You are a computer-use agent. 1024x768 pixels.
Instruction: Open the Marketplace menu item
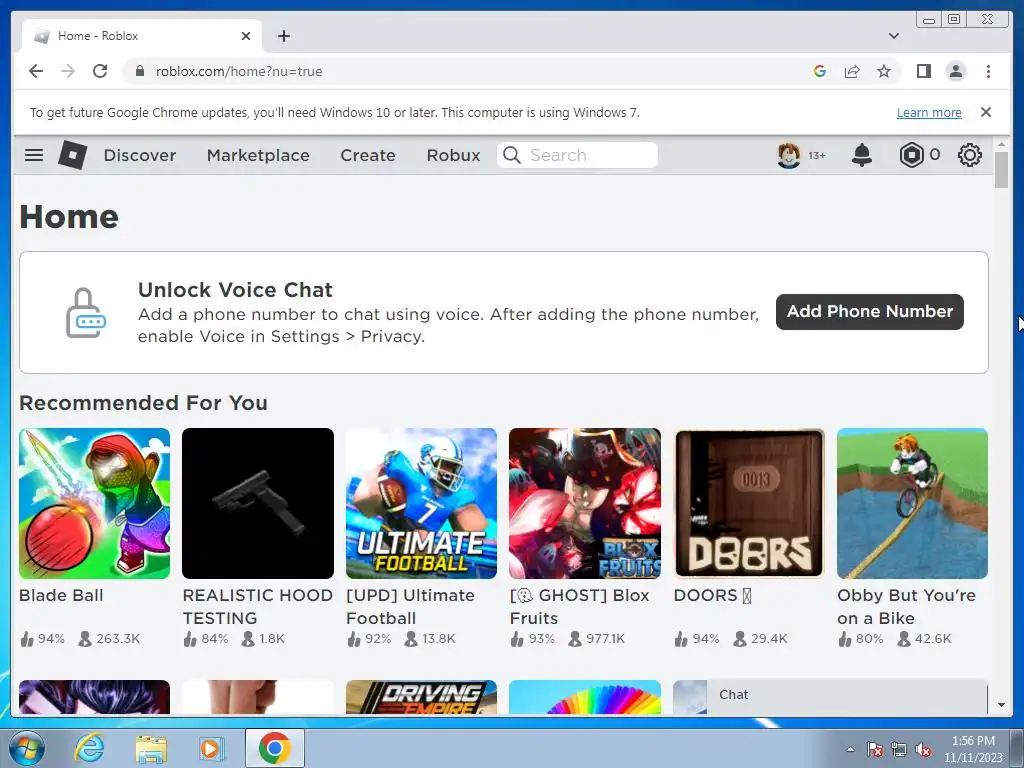258,155
